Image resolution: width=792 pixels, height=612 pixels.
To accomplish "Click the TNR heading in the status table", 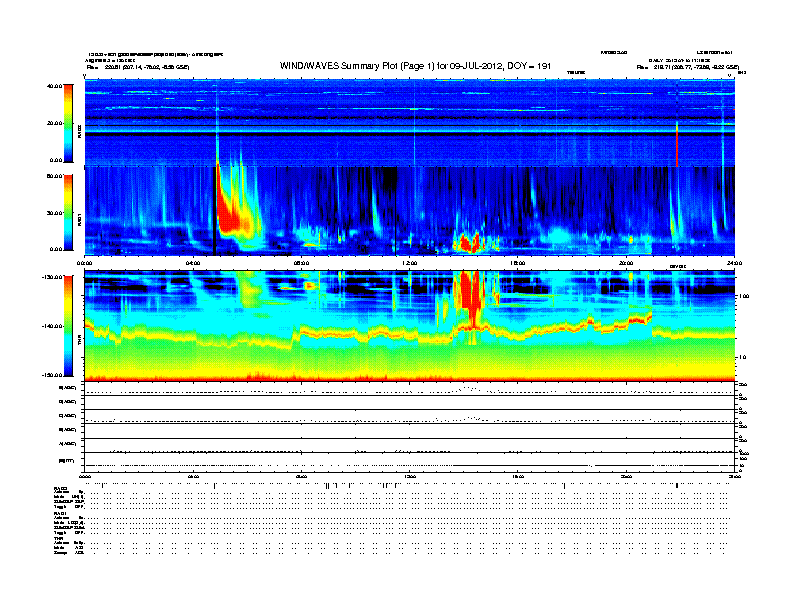I will pyautogui.click(x=59, y=538).
